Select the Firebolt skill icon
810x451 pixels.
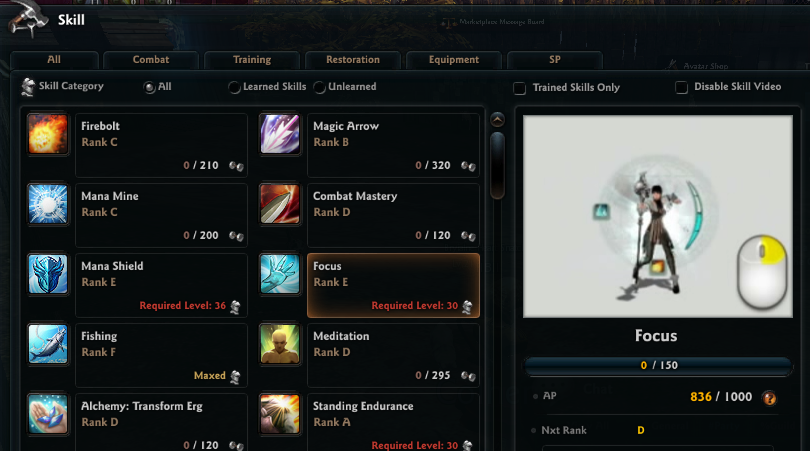pyautogui.click(x=48, y=134)
